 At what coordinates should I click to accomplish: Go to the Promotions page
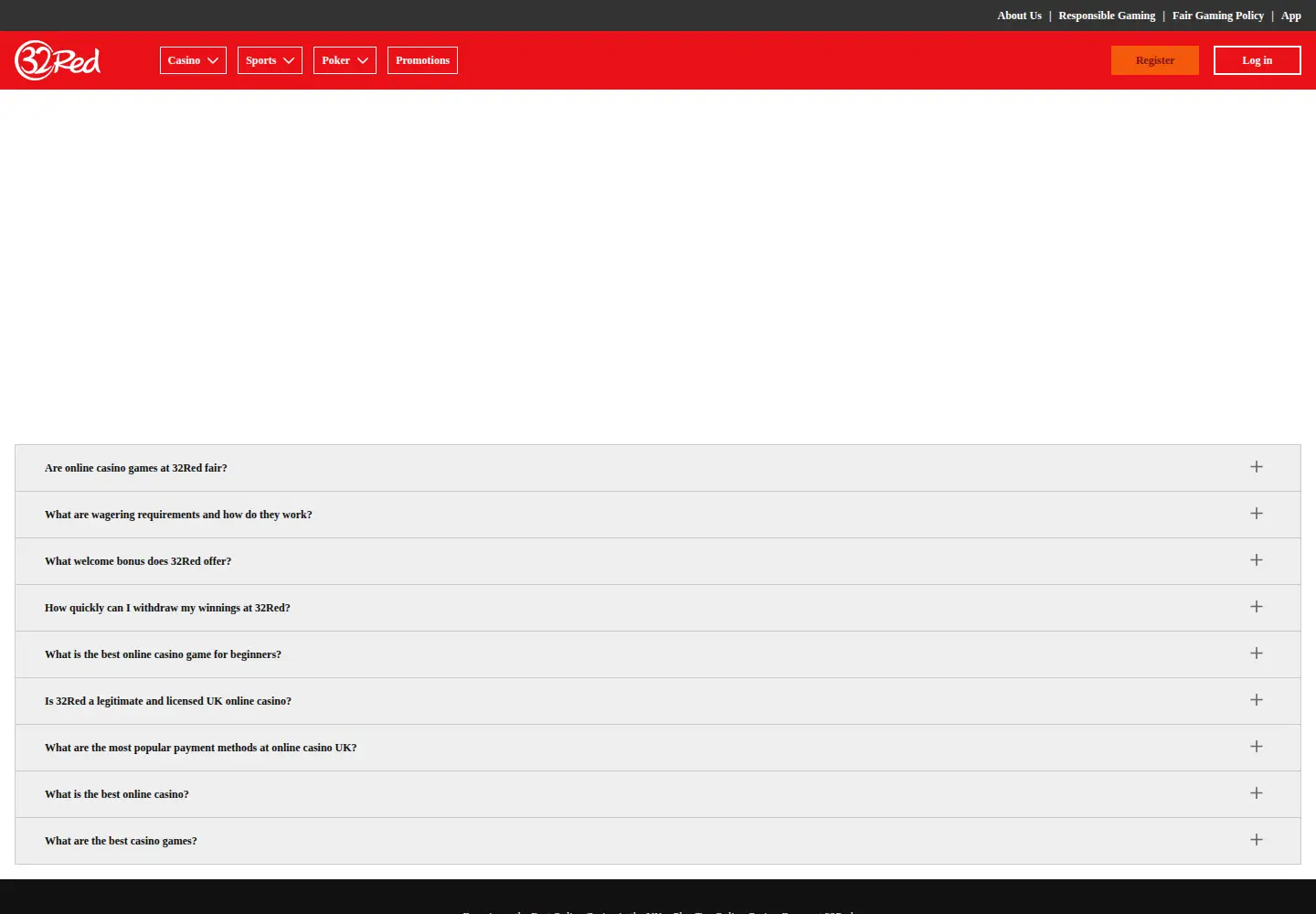coord(422,60)
